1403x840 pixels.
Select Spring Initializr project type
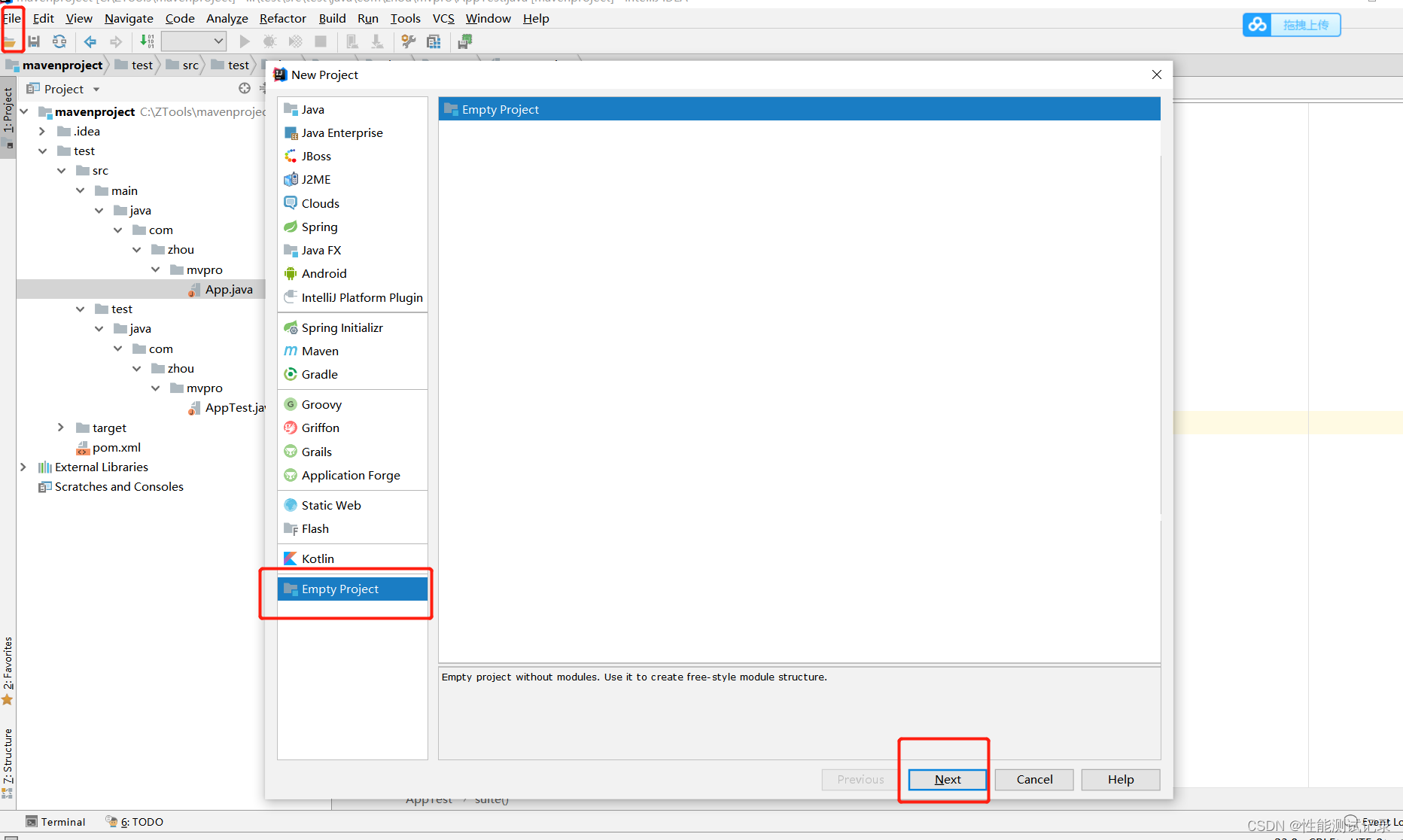(x=352, y=328)
